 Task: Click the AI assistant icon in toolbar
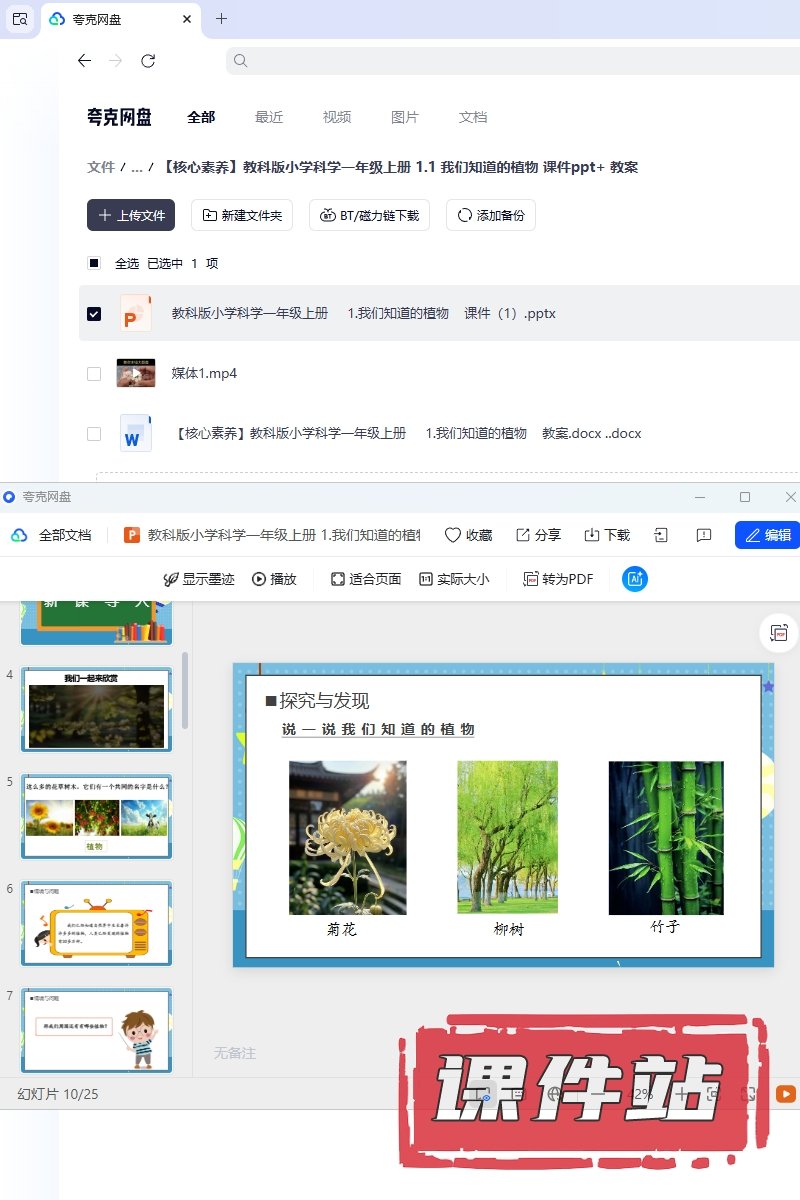tap(634, 579)
